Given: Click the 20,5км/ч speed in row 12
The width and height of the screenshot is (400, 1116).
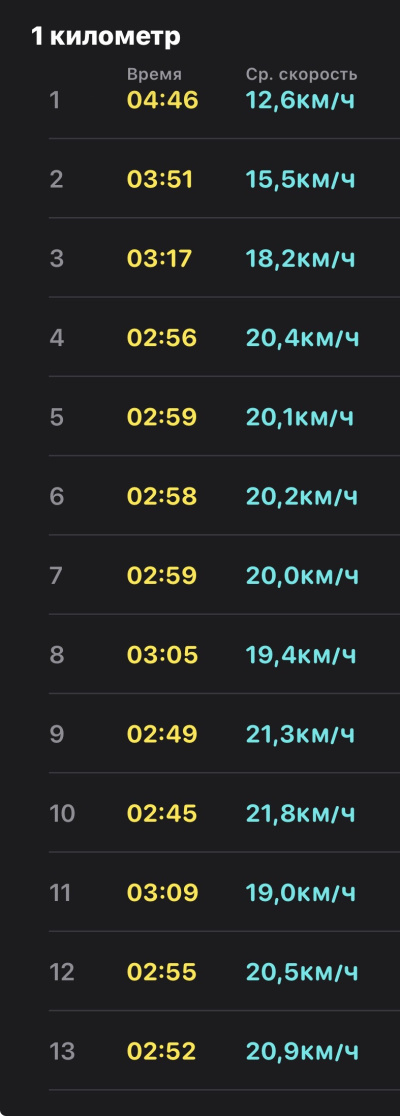Looking at the screenshot, I should (302, 972).
